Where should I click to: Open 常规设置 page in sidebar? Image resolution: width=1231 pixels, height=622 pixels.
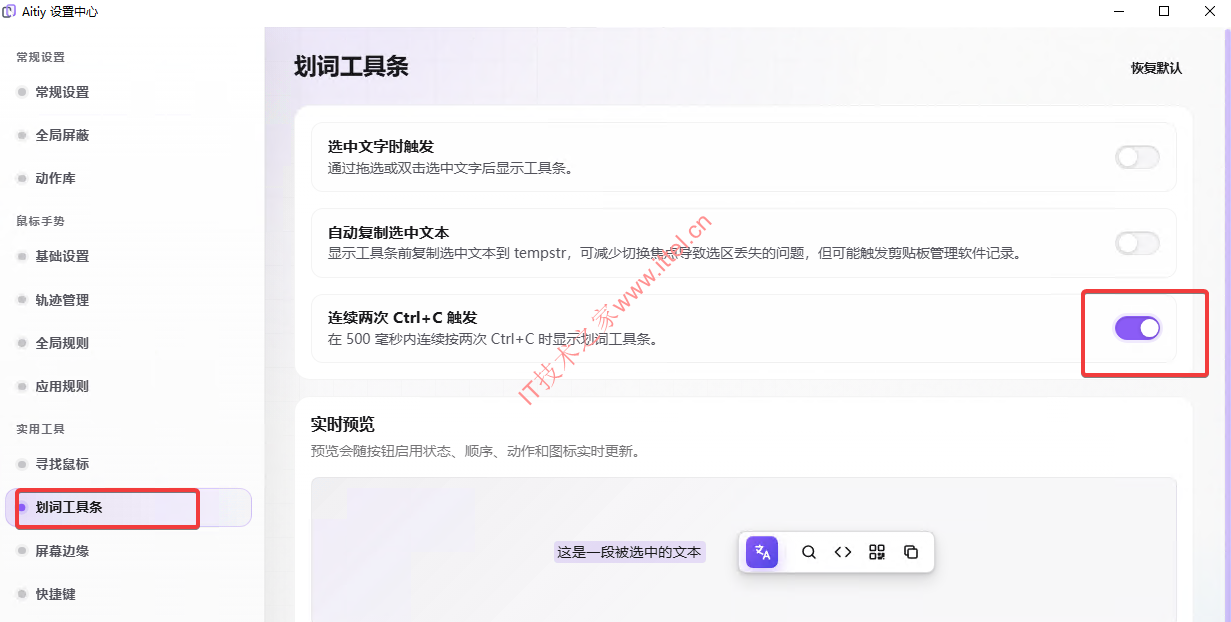(x=128, y=92)
